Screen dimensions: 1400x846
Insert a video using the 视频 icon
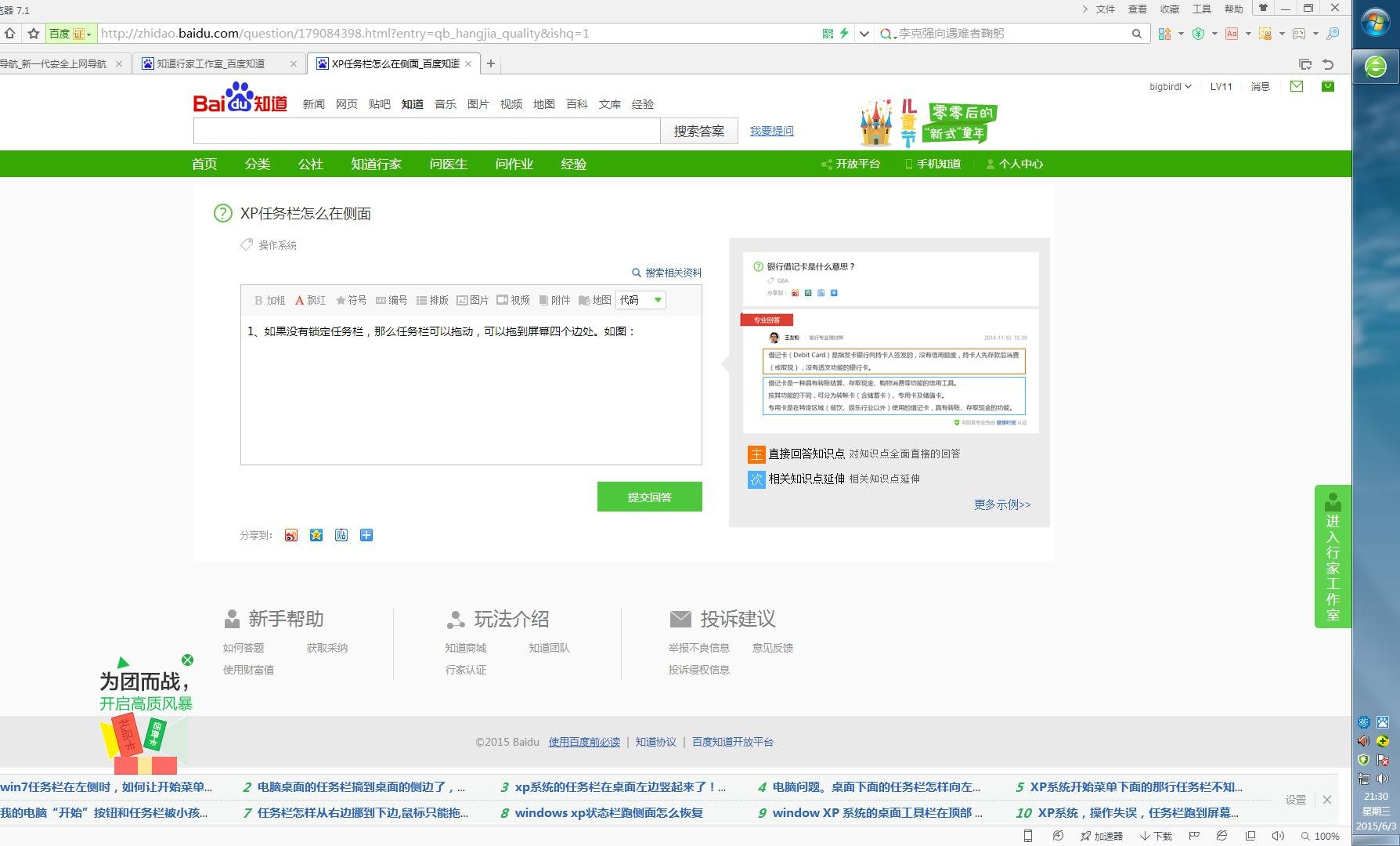tap(514, 299)
